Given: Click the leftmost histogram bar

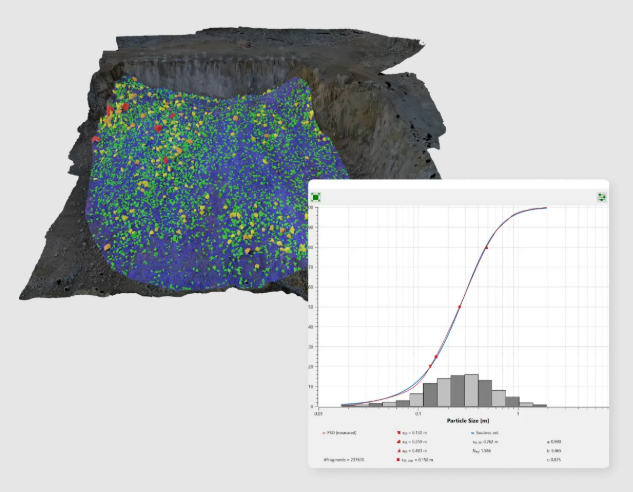Looking at the screenshot, I should pos(349,405).
